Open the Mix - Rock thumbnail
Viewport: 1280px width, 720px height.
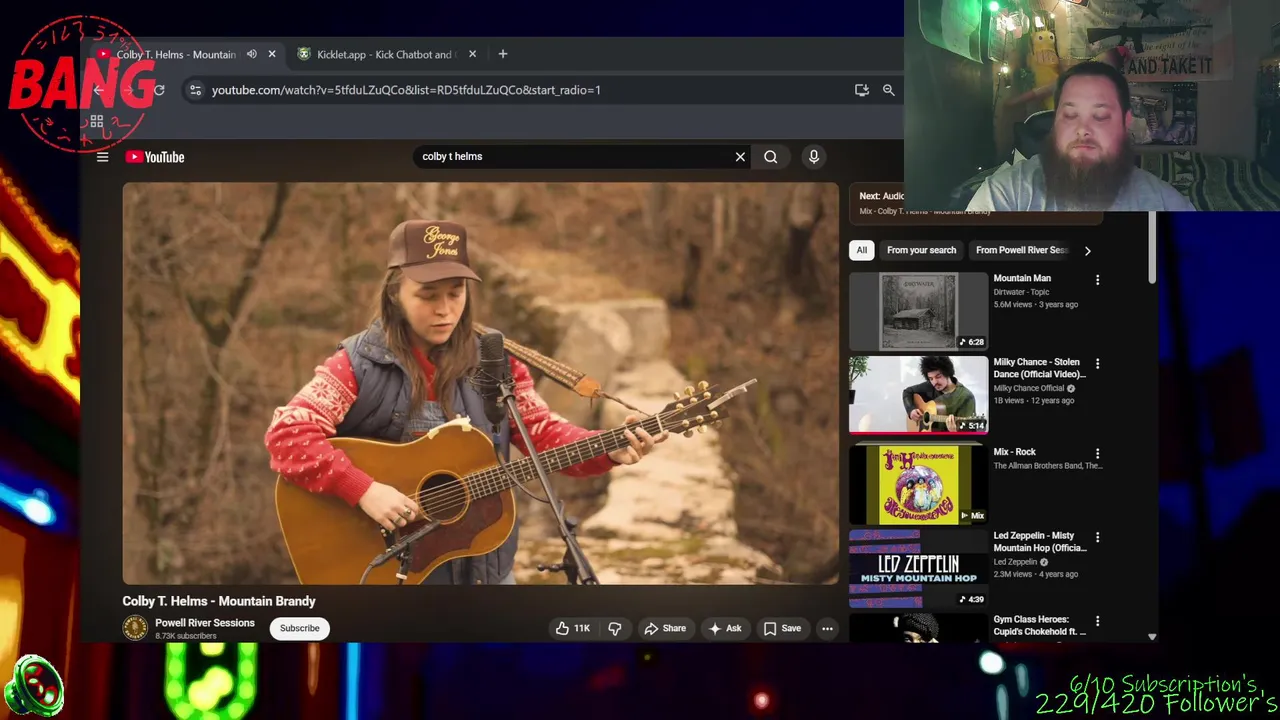(x=918, y=485)
